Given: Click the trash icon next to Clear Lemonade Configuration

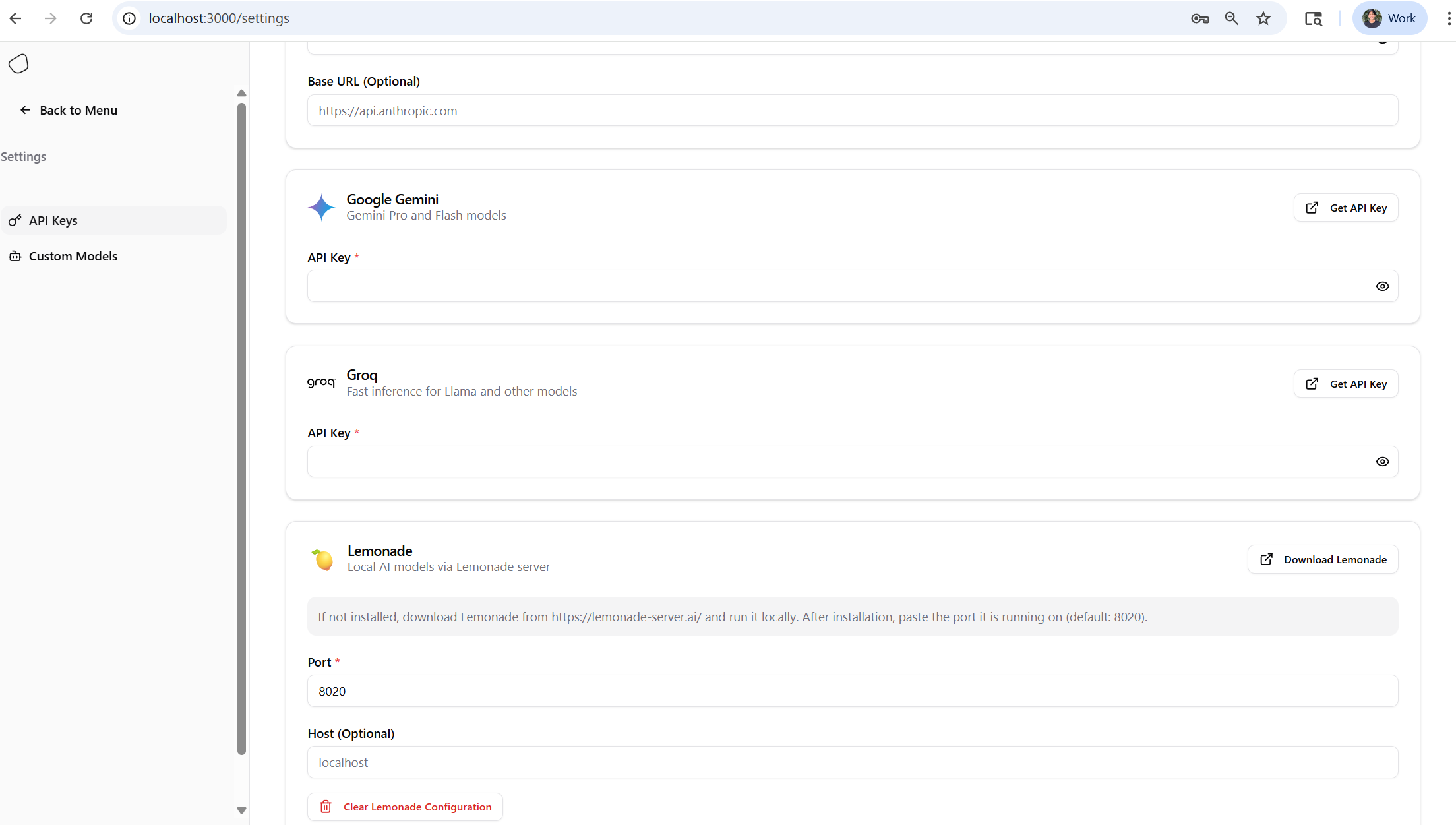Looking at the screenshot, I should (x=325, y=806).
